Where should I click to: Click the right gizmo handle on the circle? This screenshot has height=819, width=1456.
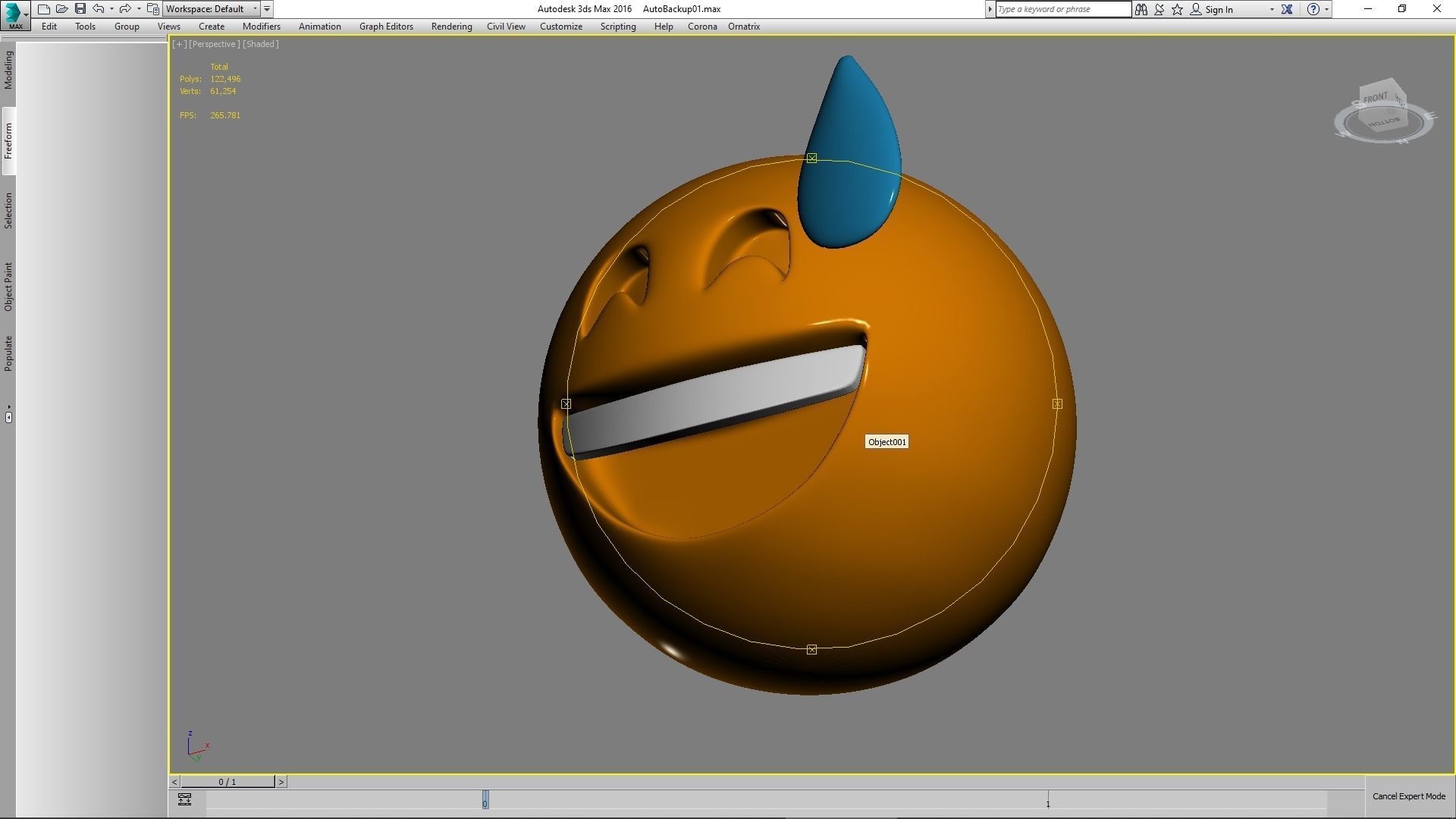(x=1057, y=404)
